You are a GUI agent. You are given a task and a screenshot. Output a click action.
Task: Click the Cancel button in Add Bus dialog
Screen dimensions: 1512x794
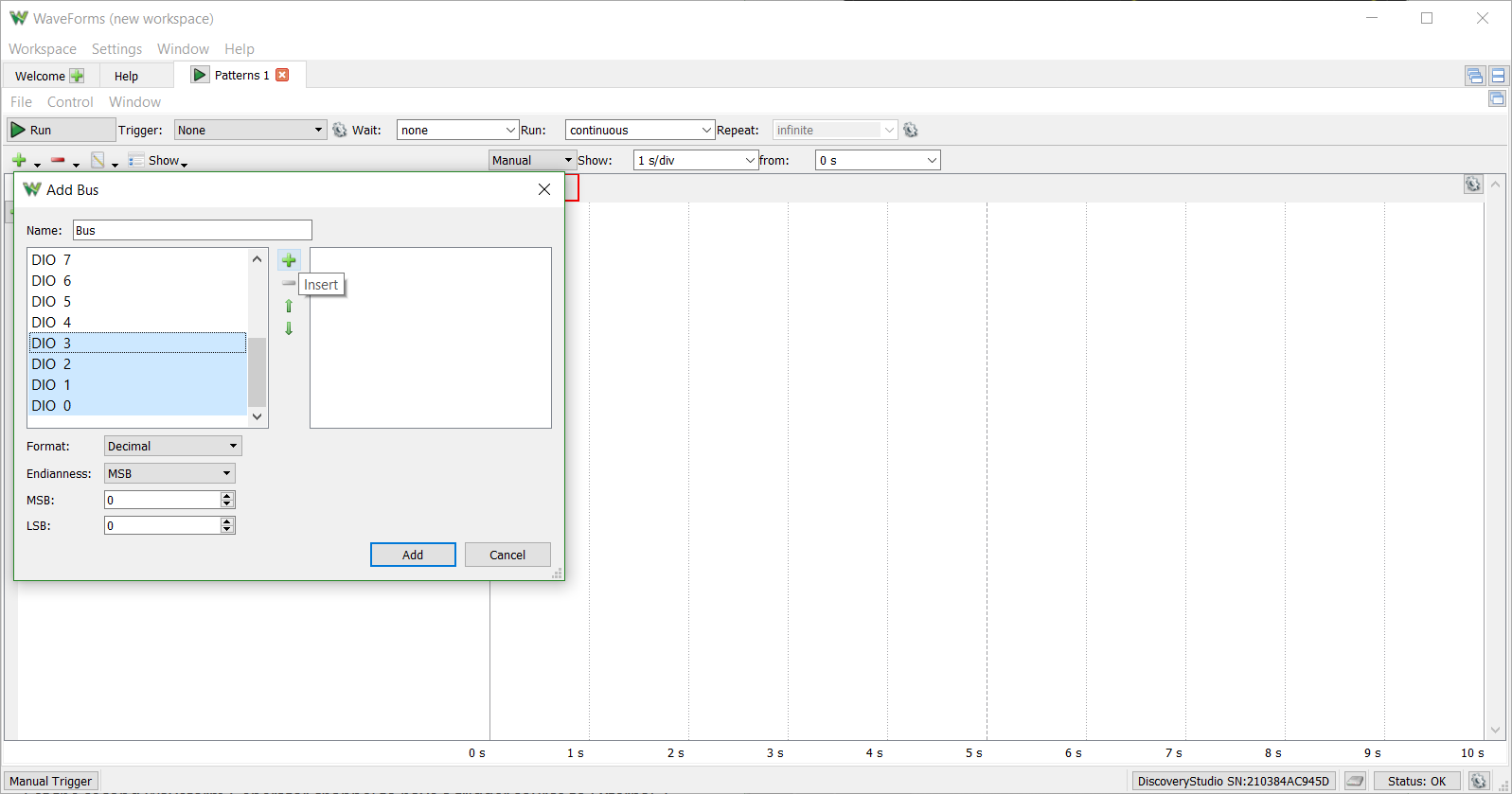click(x=507, y=555)
